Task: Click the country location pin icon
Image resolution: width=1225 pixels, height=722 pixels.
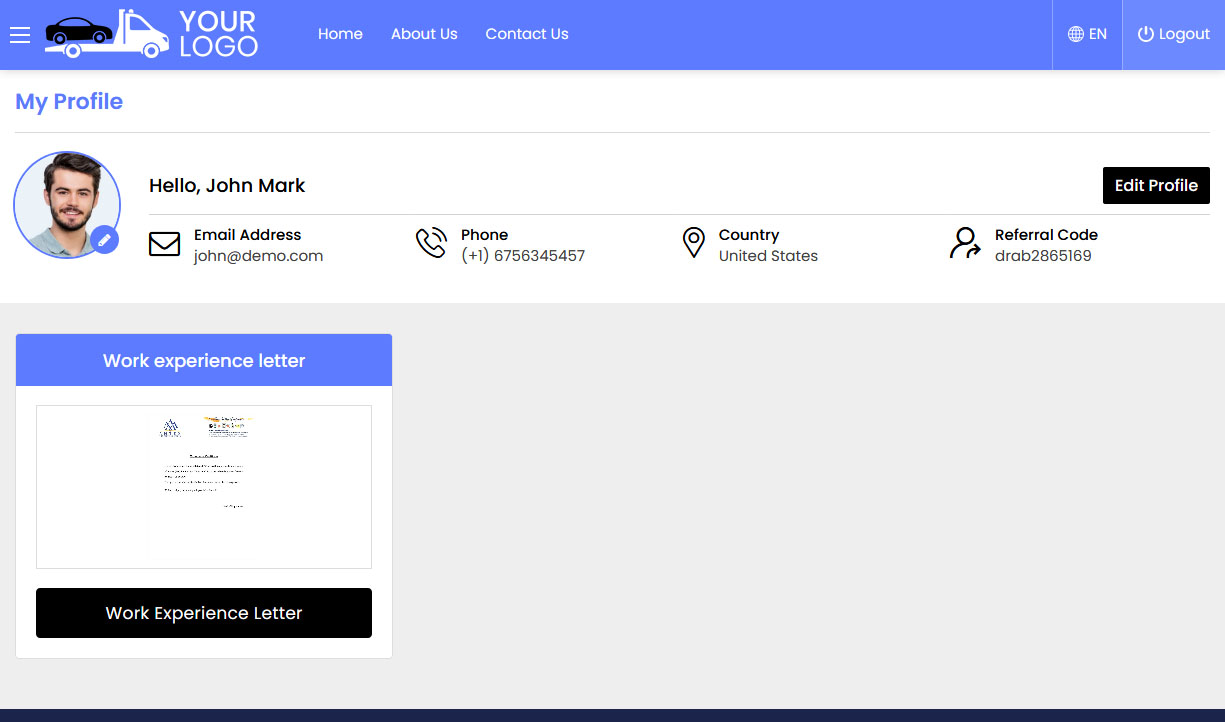Action: (x=693, y=243)
